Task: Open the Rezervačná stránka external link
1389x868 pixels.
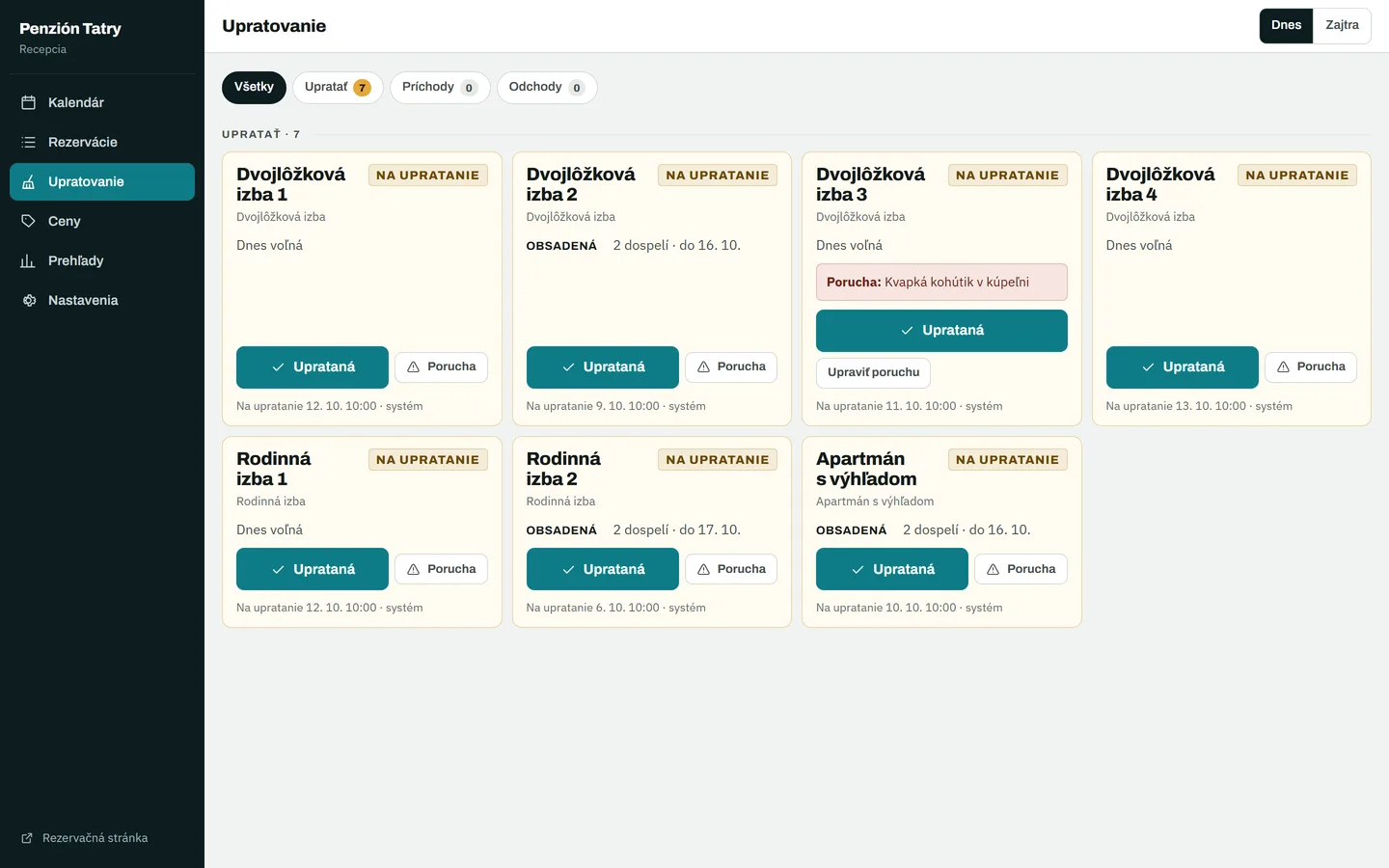Action: coord(85,838)
